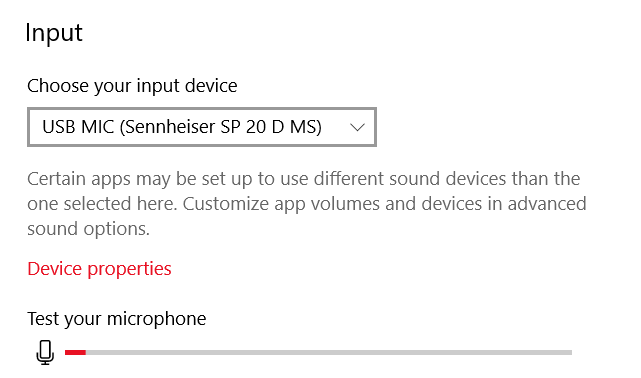Viewport: 641px width, 378px height.
Task: Click the Test your microphone label
Action: [x=117, y=319]
